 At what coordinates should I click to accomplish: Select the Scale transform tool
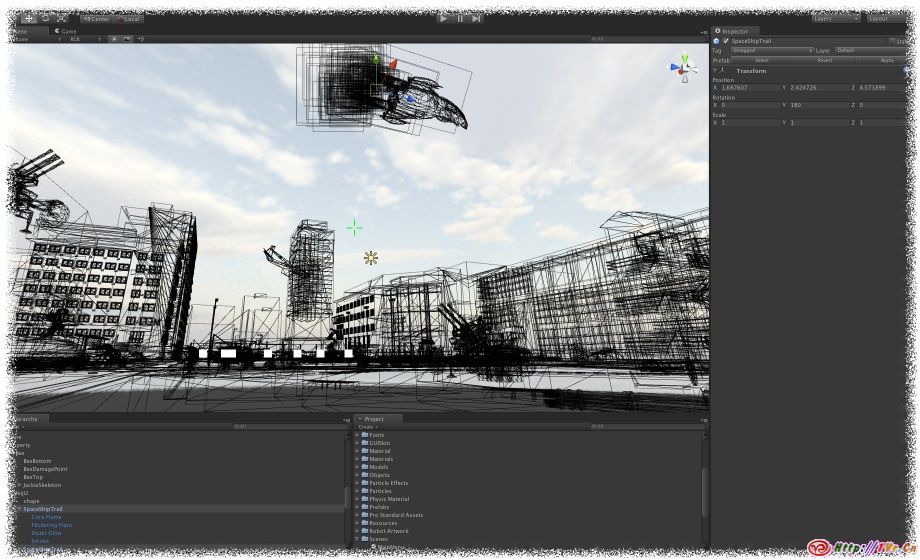click(62, 18)
